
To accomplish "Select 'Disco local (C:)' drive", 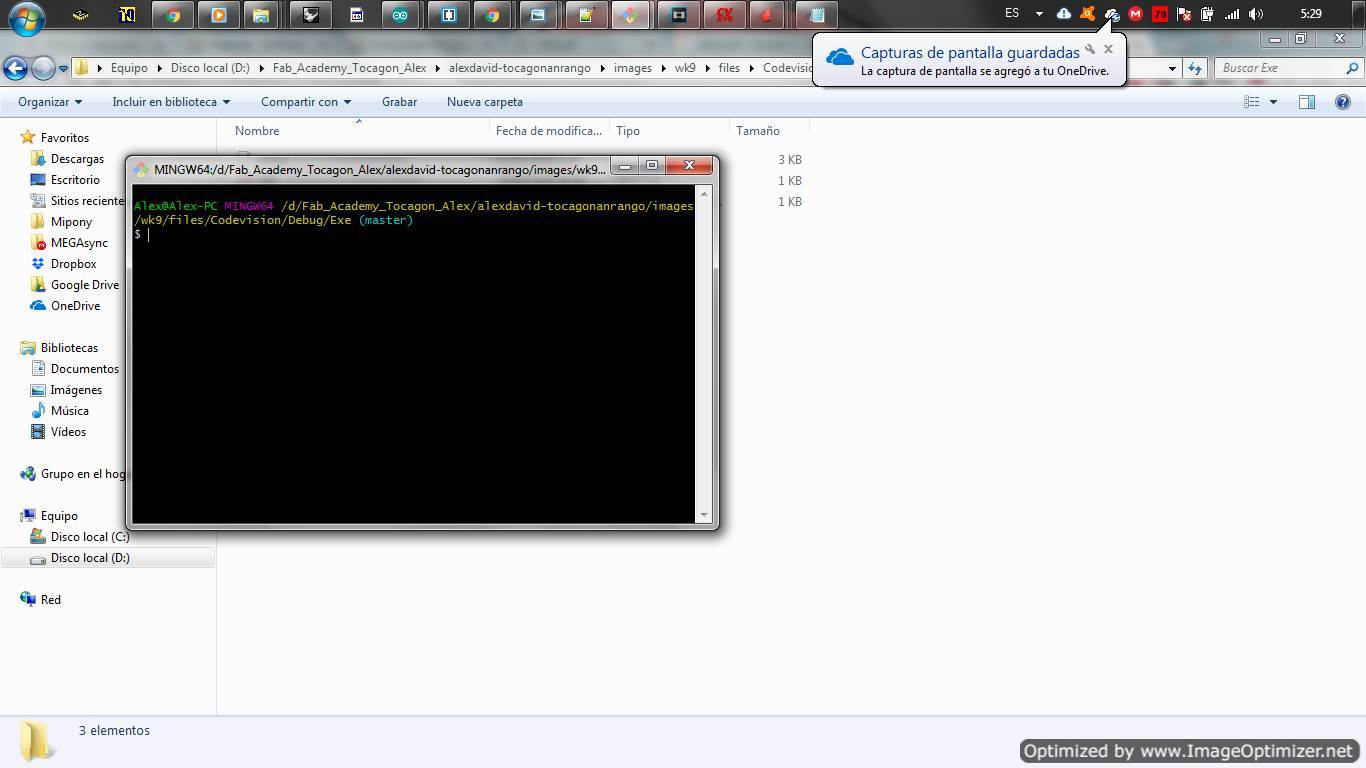I will click(x=90, y=537).
